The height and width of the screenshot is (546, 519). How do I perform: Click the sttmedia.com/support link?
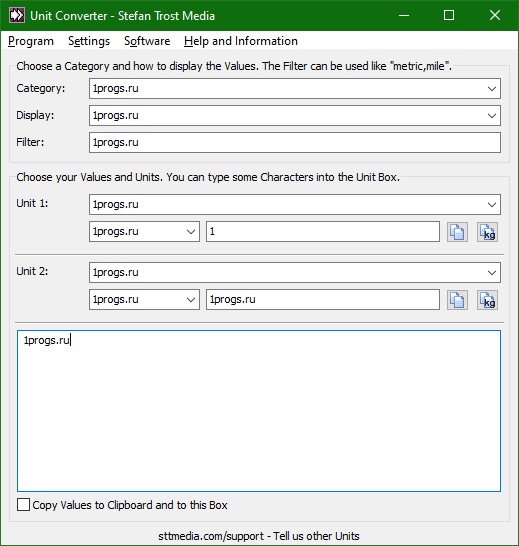[x=259, y=536]
